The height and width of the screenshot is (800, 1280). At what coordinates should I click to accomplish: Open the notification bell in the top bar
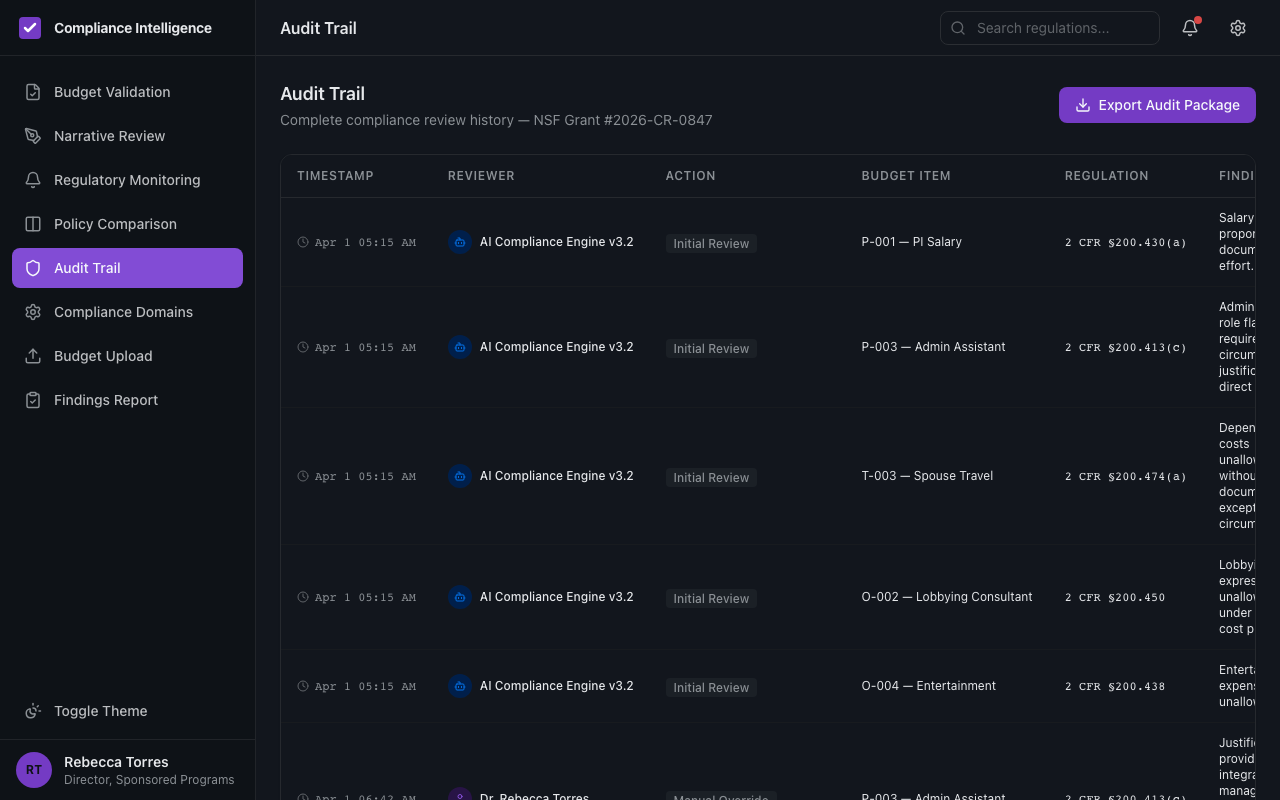point(1189,28)
